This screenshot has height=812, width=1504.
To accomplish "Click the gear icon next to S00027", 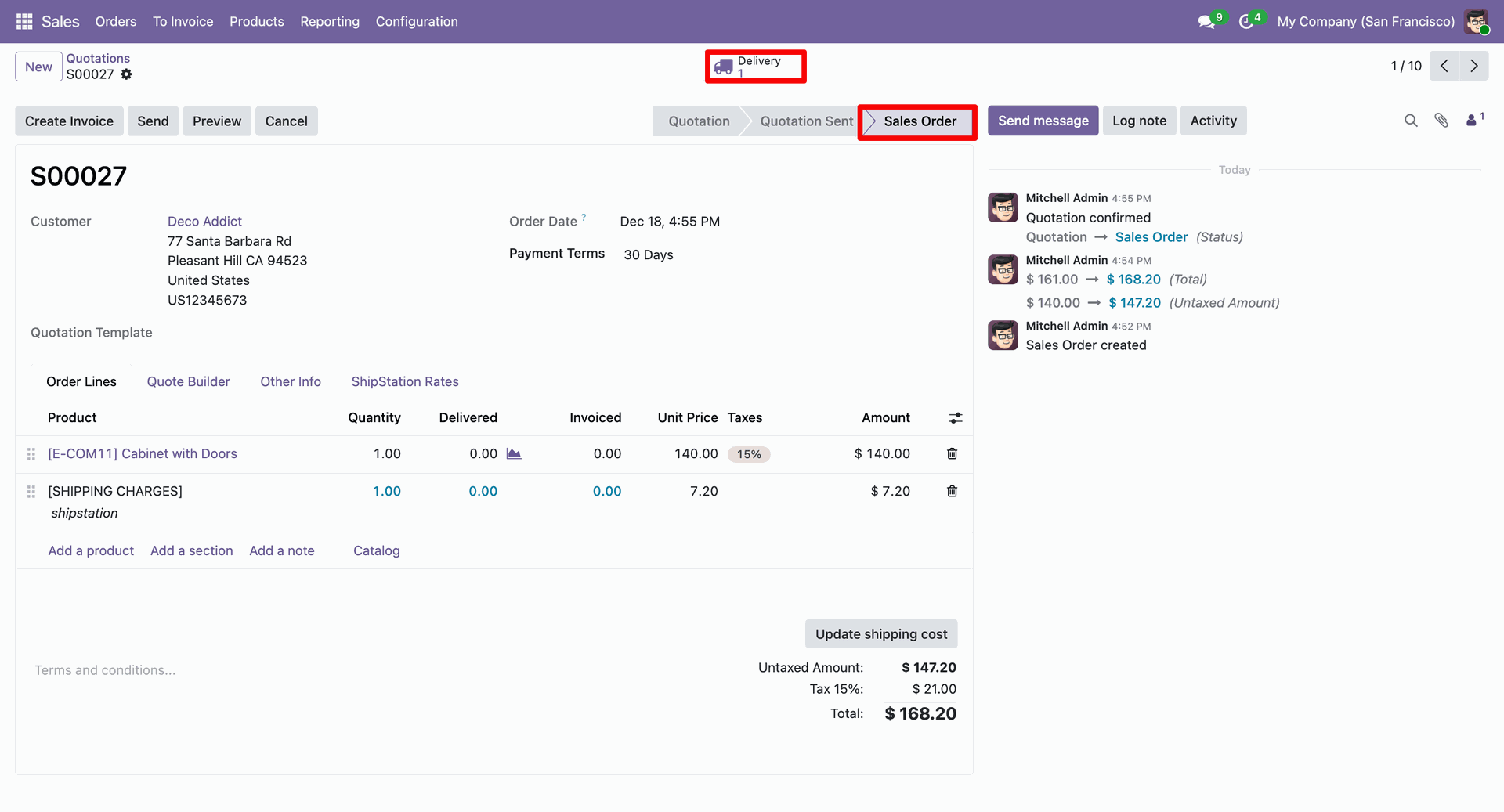I will (x=126, y=74).
